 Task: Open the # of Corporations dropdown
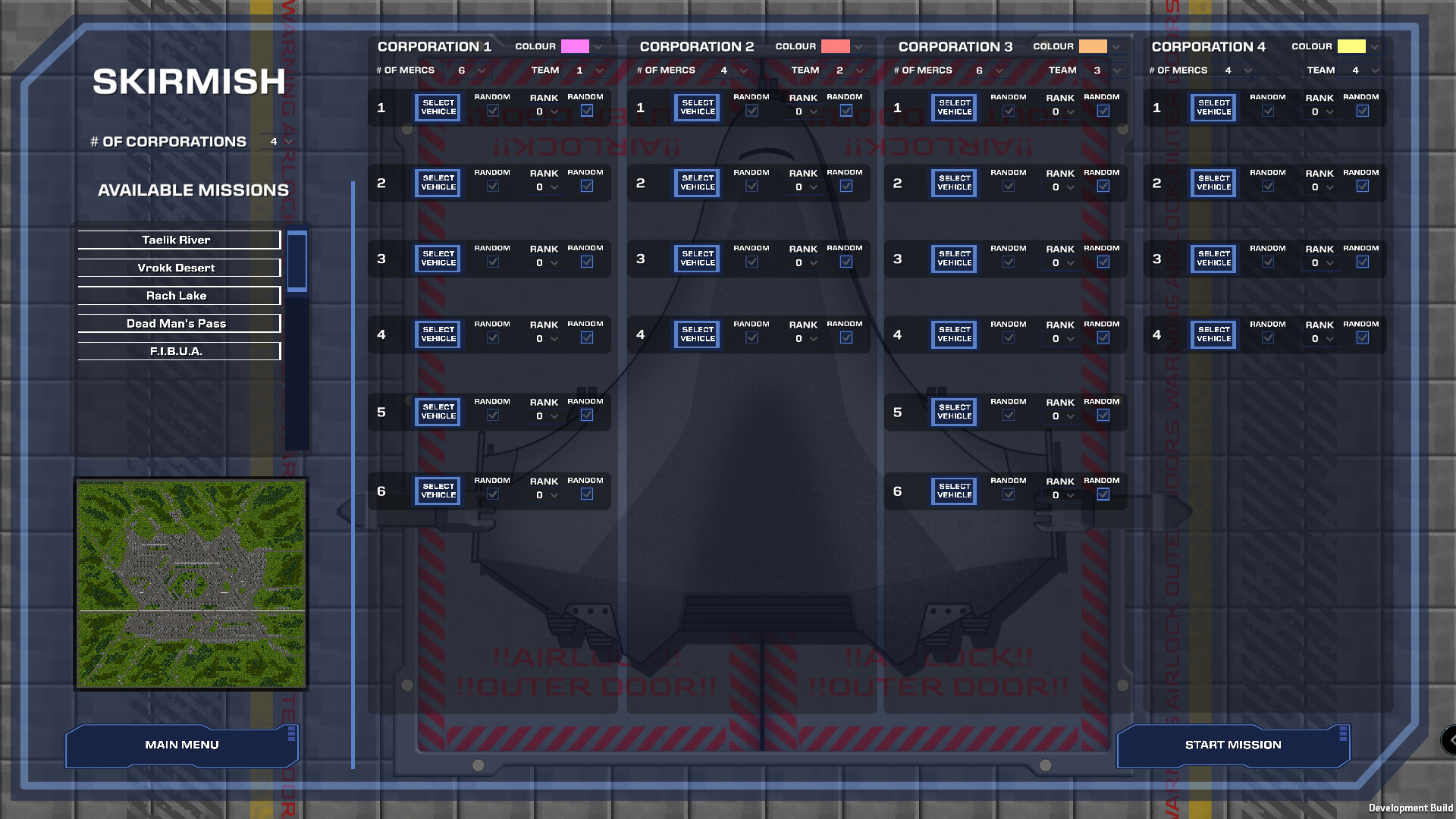281,141
